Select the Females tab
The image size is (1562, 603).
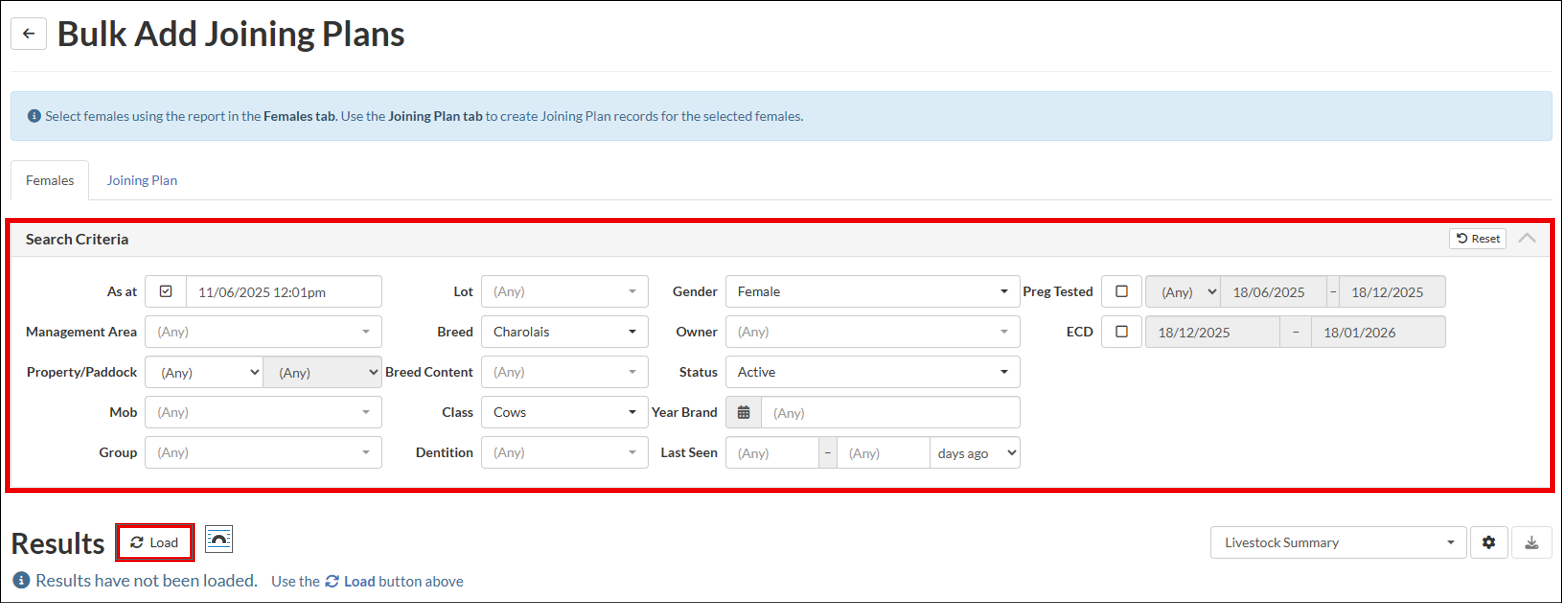[50, 181]
